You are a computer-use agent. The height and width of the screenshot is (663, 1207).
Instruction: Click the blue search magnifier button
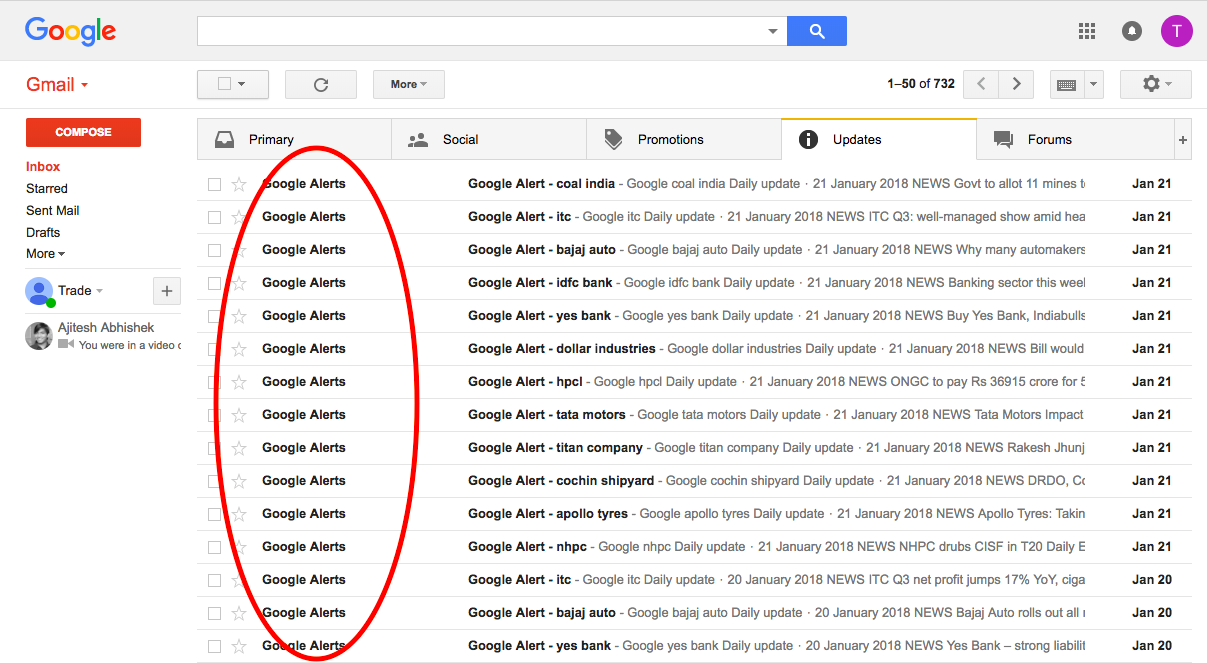pos(817,31)
